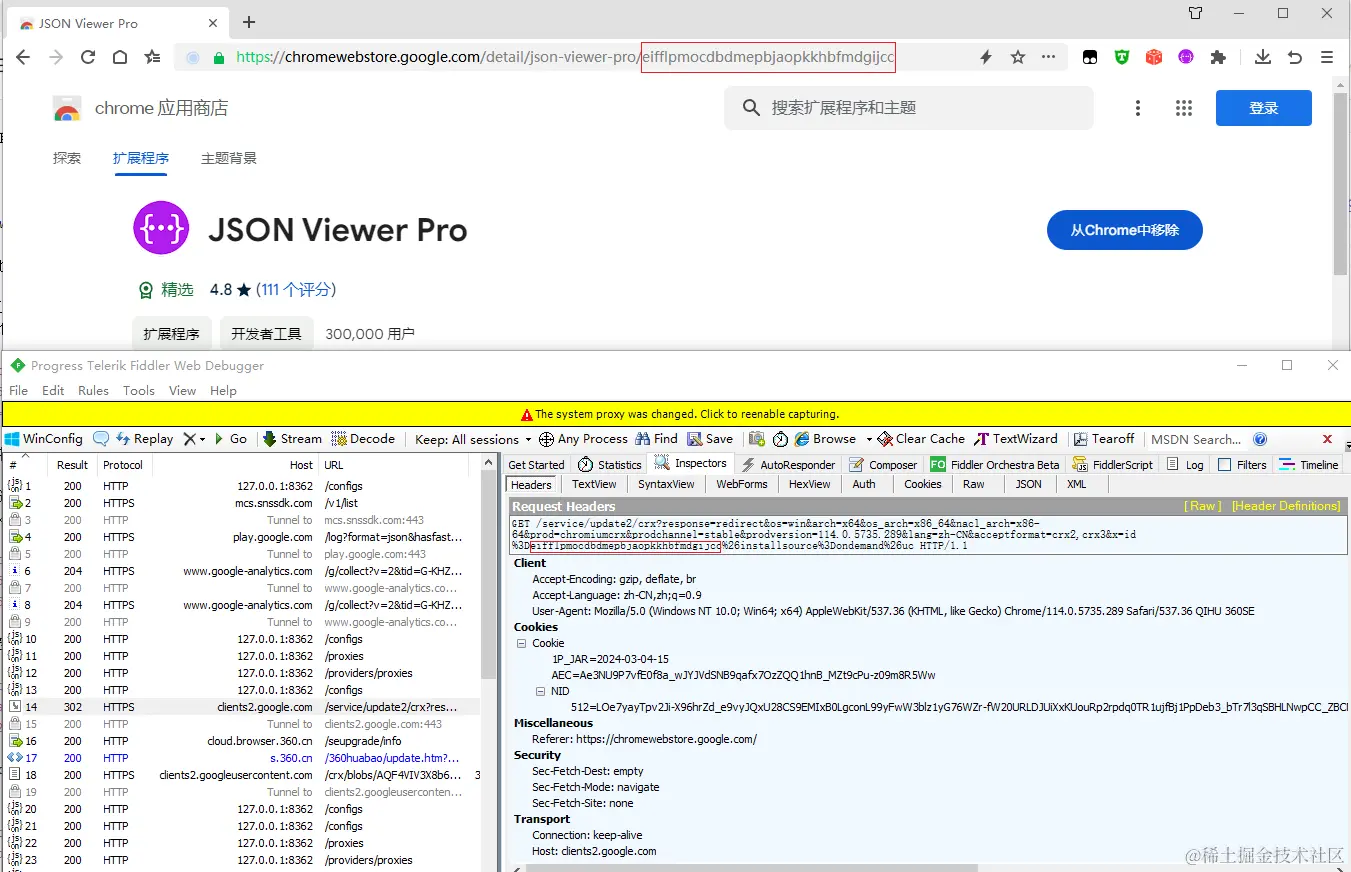Image resolution: width=1351 pixels, height=872 pixels.
Task: Select the JSON inspector tab
Action: click(1028, 484)
